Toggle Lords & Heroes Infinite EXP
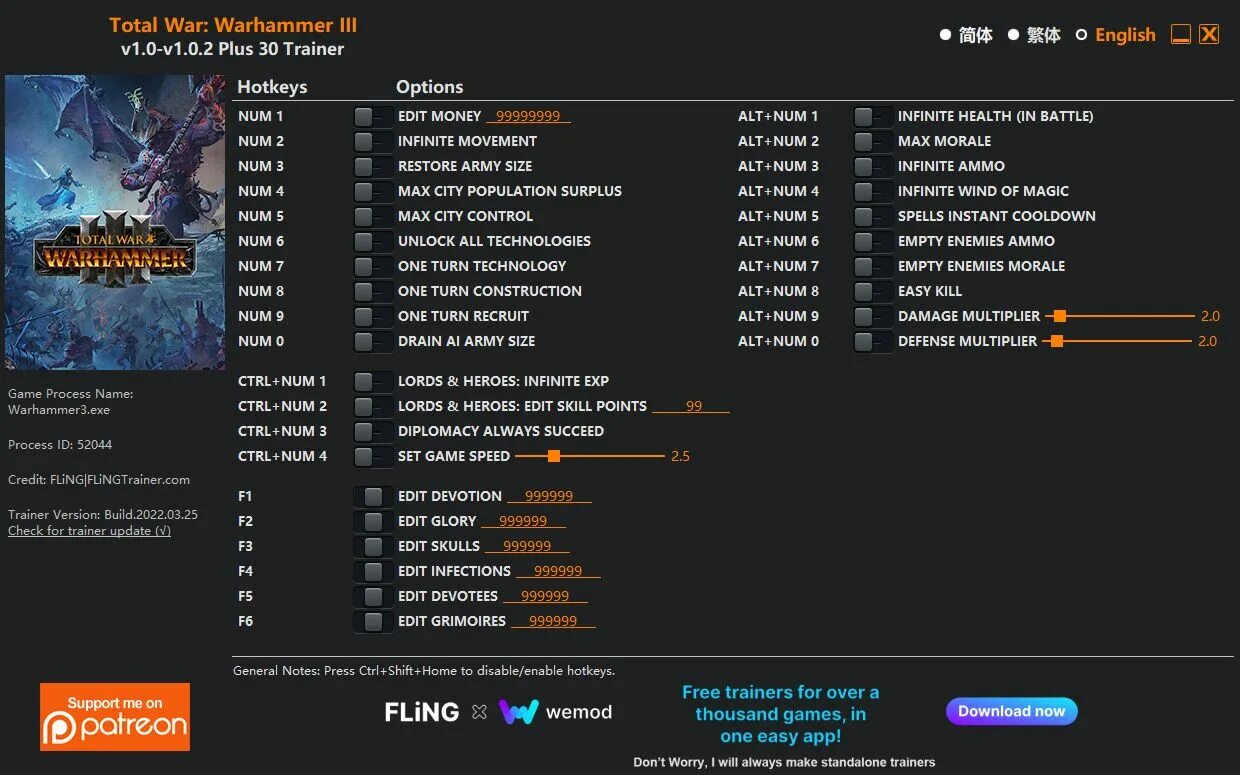Viewport: 1240px width, 775px height. pos(373,381)
